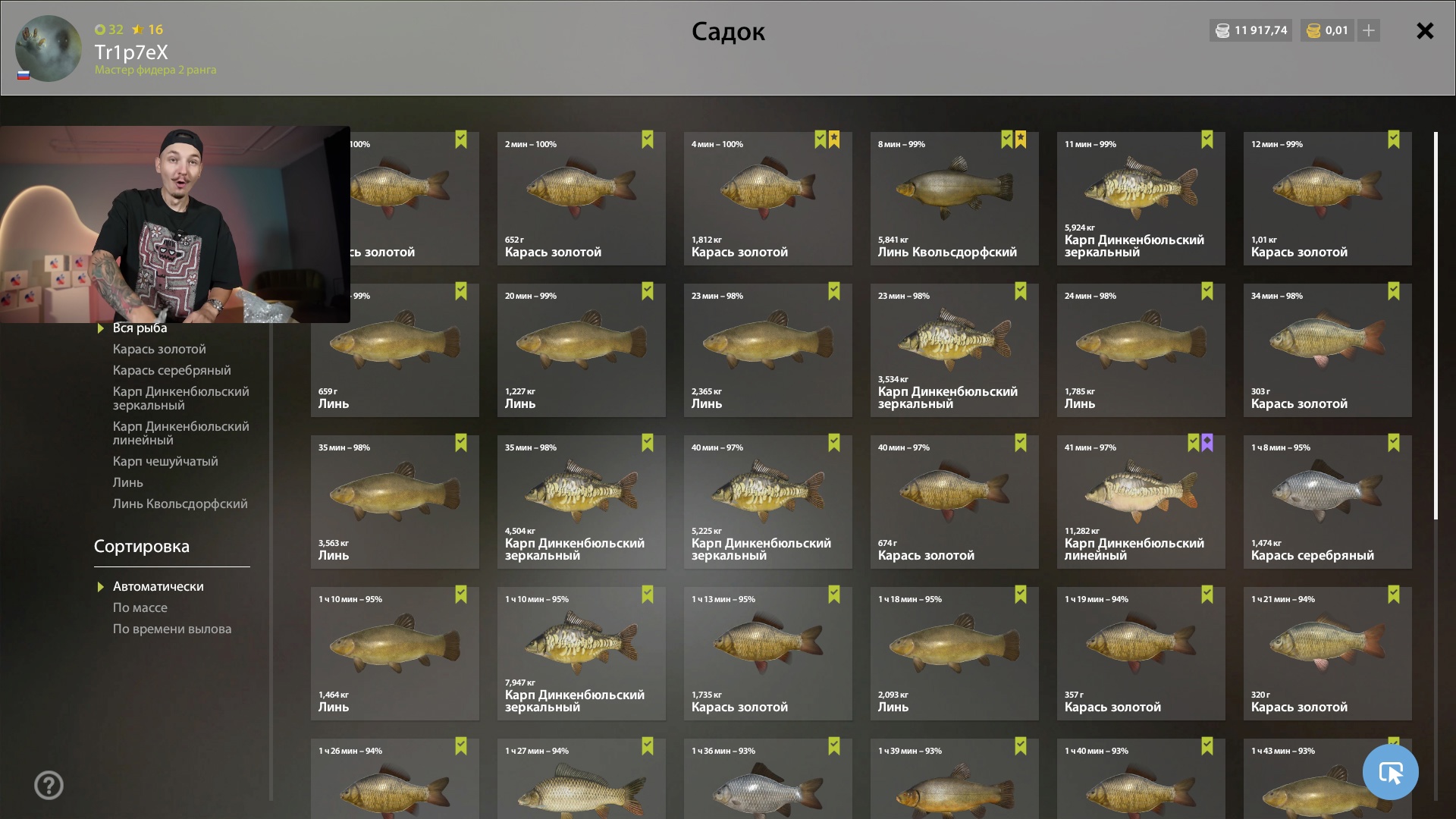
Task: Filter list by Линь Квольсдорфский
Action: click(180, 504)
